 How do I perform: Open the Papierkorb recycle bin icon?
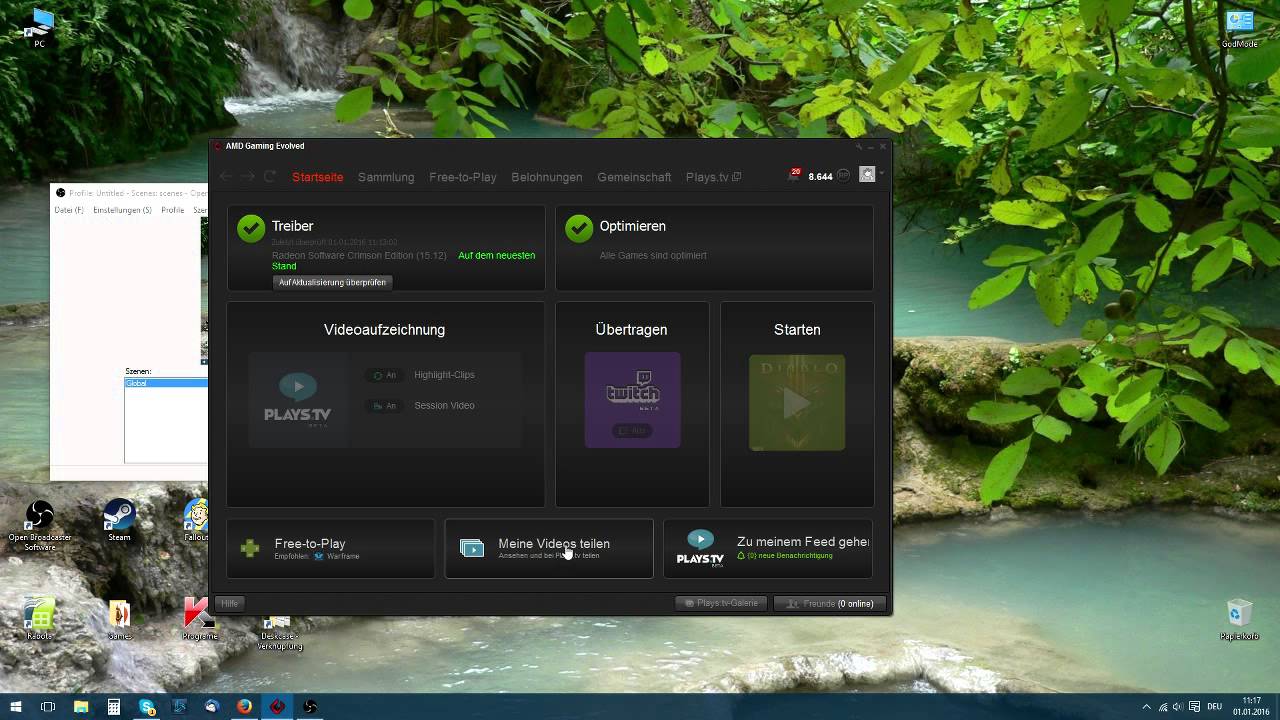point(1239,619)
